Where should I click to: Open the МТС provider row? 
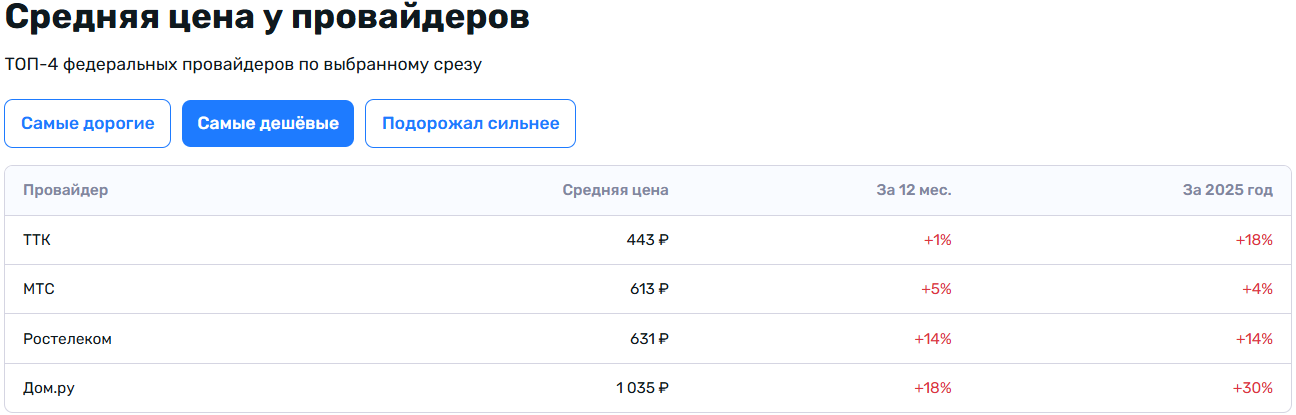coord(648,289)
